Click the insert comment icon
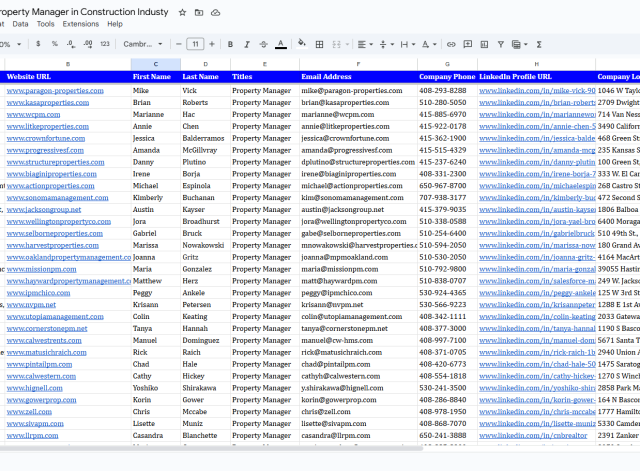This screenshot has width=640, height=471. coord(468,44)
